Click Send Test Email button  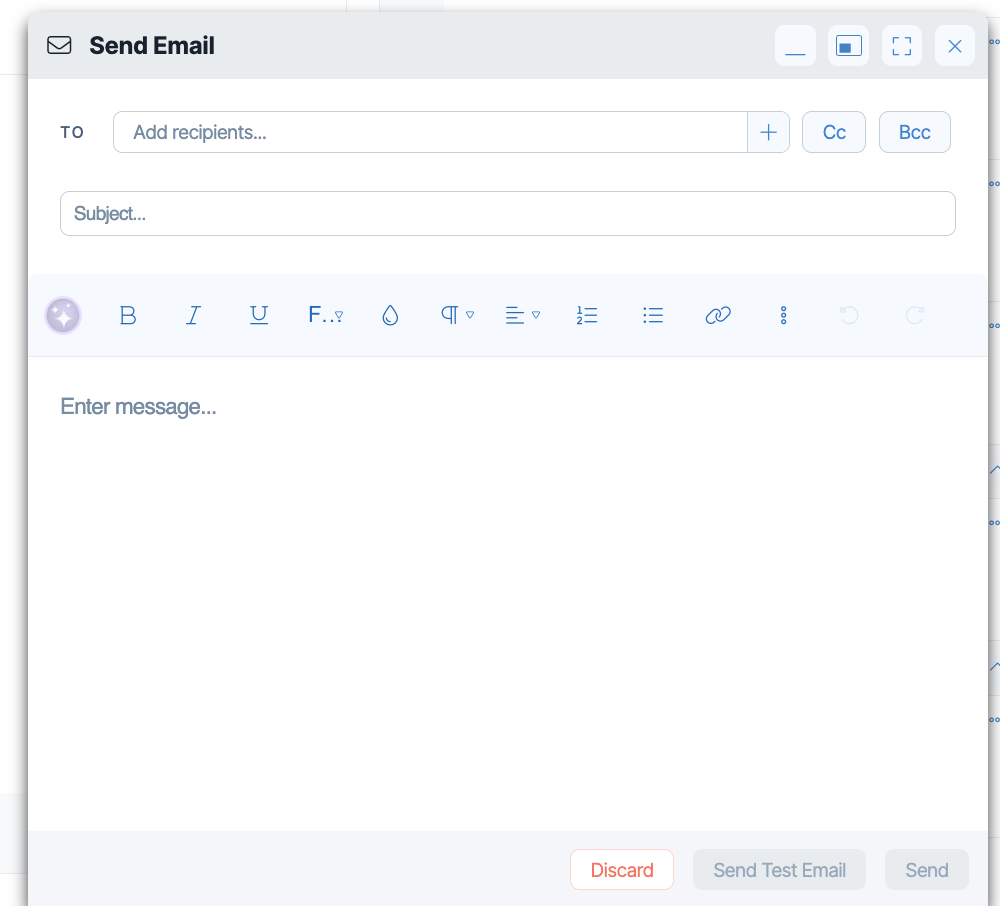(779, 870)
